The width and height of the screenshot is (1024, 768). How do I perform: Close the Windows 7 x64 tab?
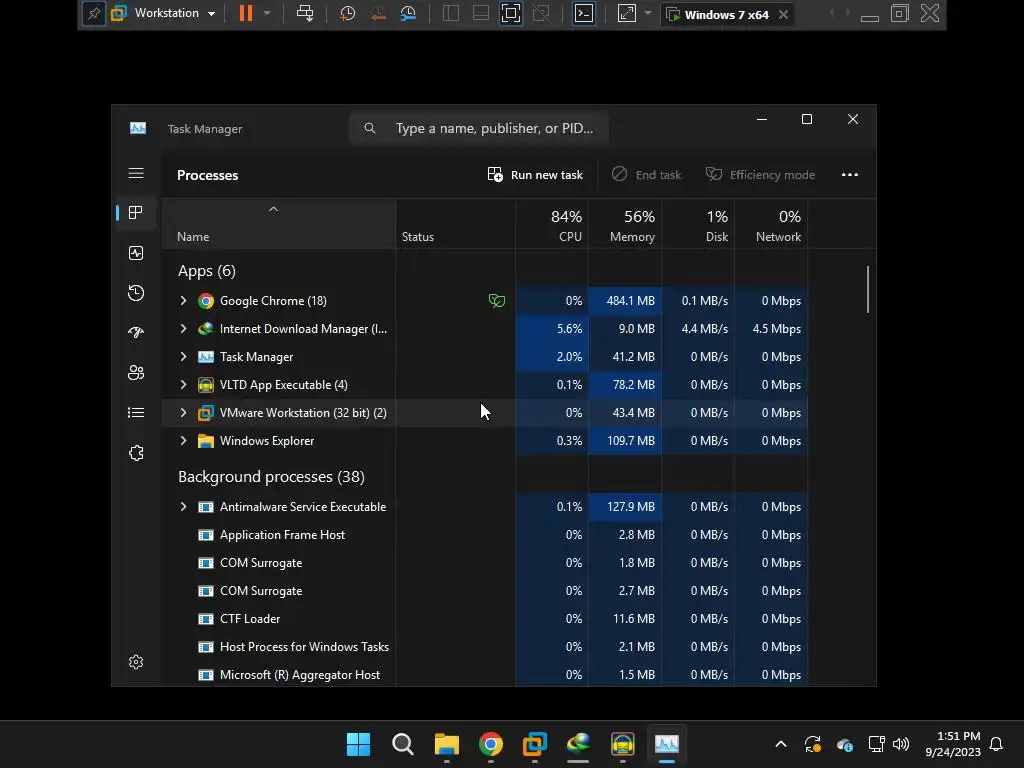tap(783, 14)
